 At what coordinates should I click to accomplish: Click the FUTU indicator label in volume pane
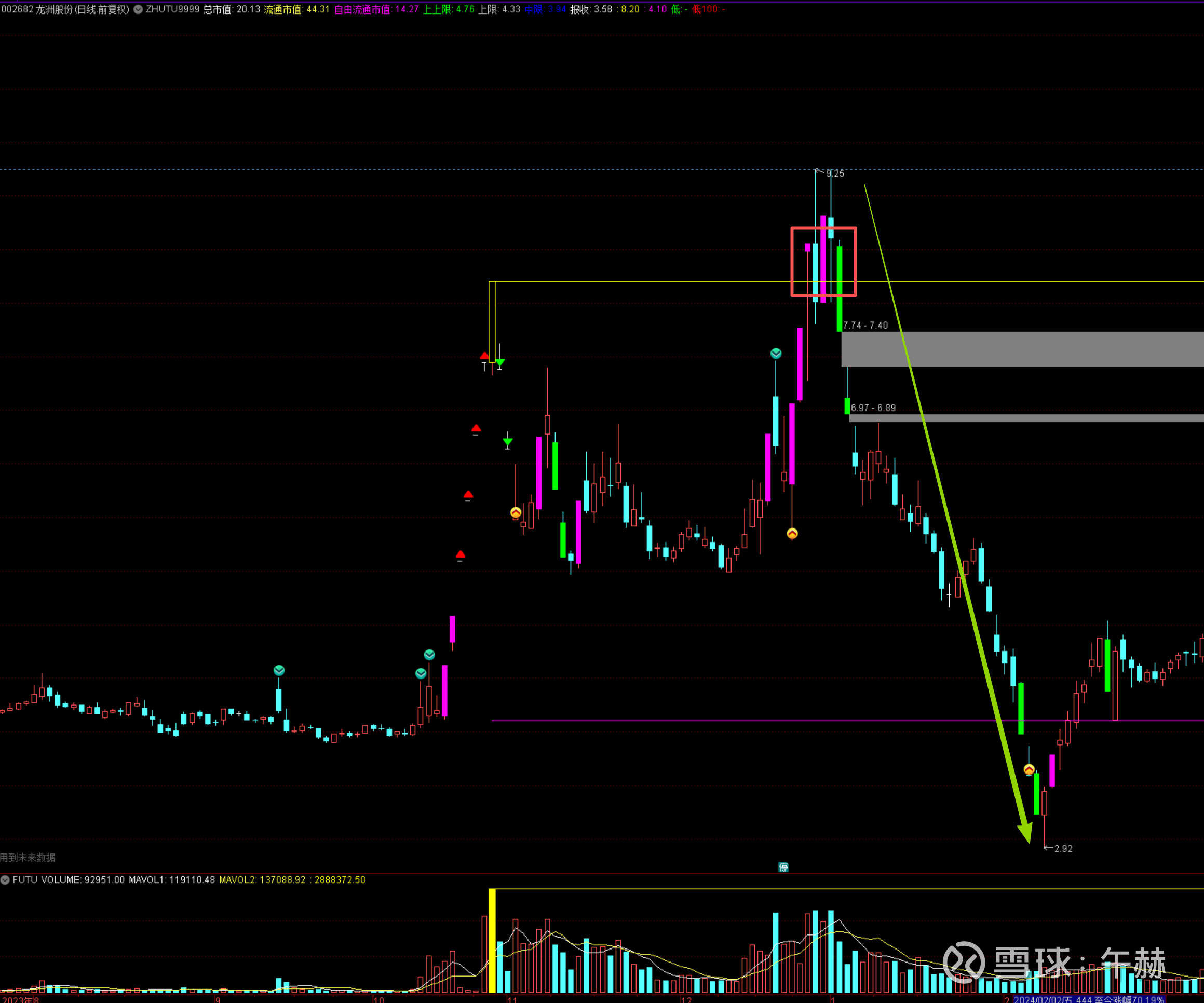click(x=24, y=880)
